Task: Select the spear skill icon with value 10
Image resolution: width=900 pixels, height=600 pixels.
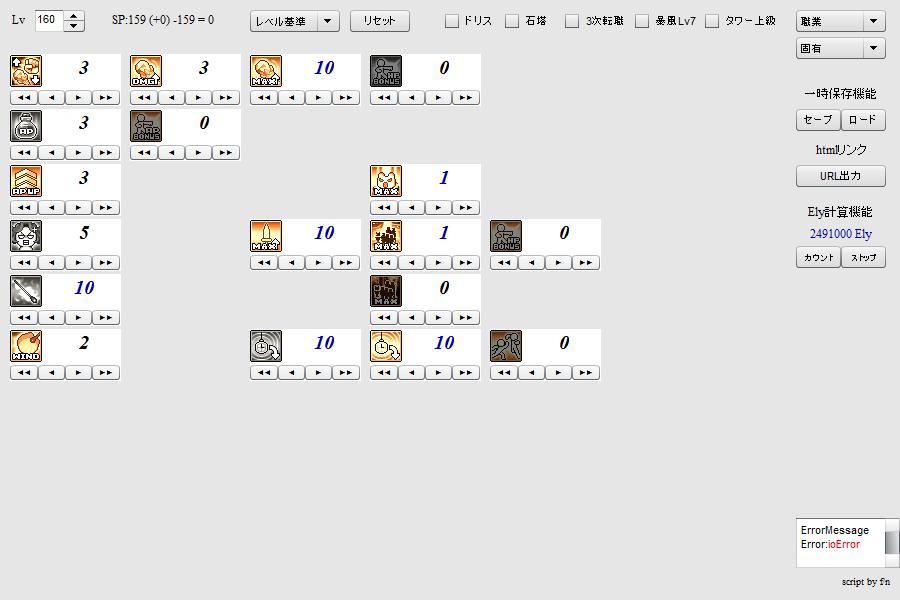Action: point(26,291)
